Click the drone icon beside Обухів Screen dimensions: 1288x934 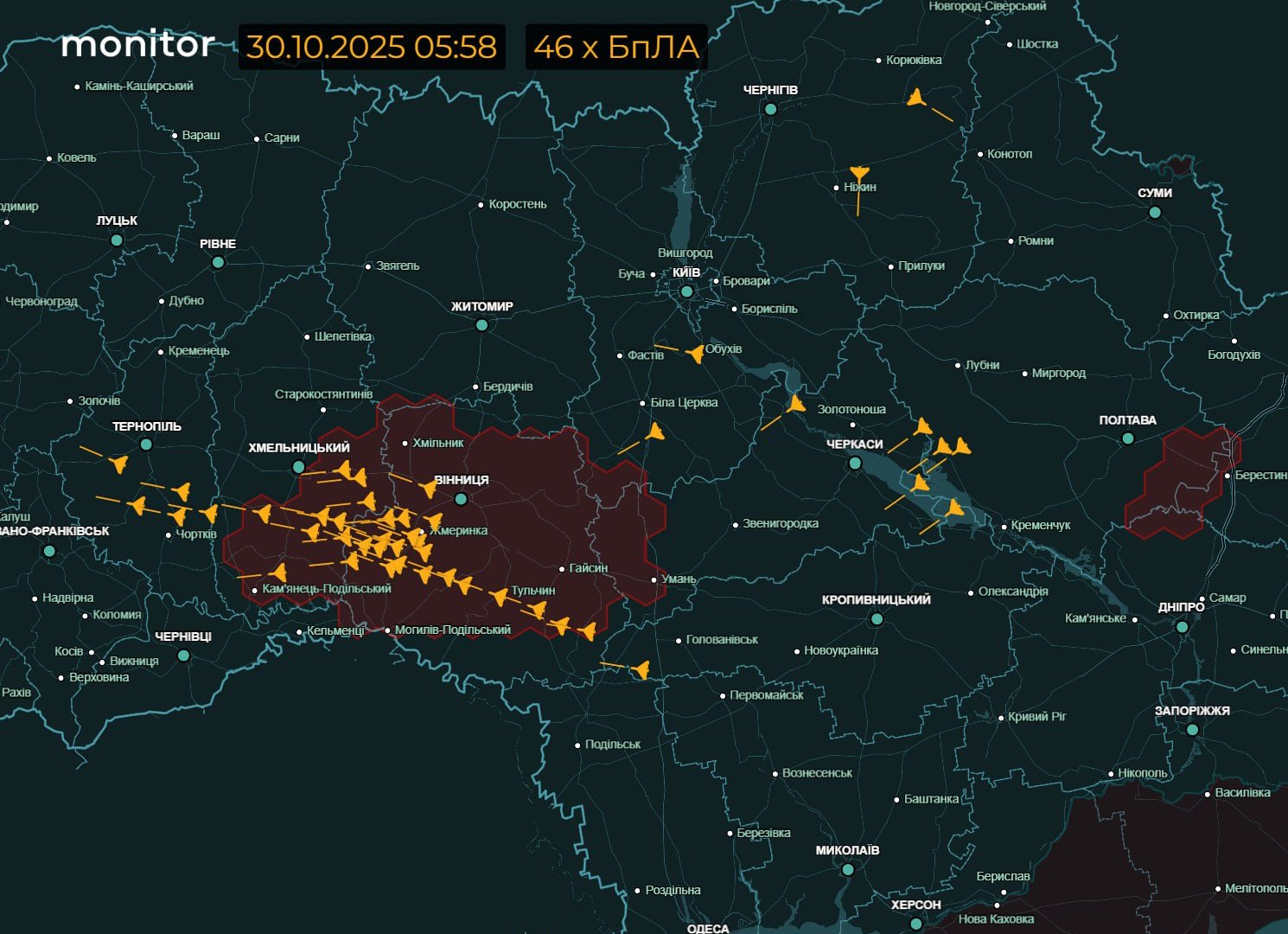[x=694, y=354]
